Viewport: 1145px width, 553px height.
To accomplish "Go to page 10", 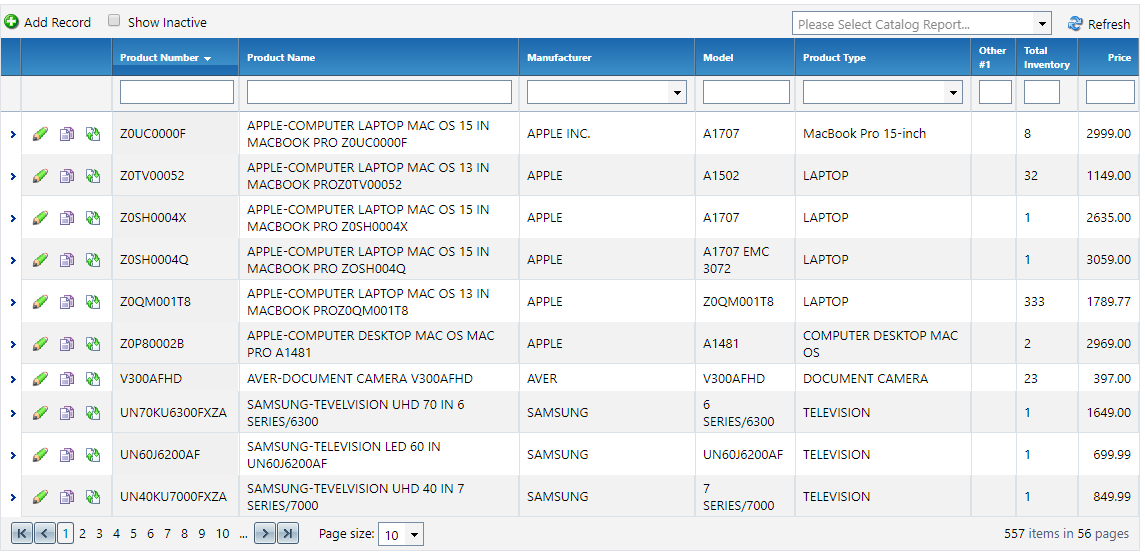I will (x=223, y=534).
